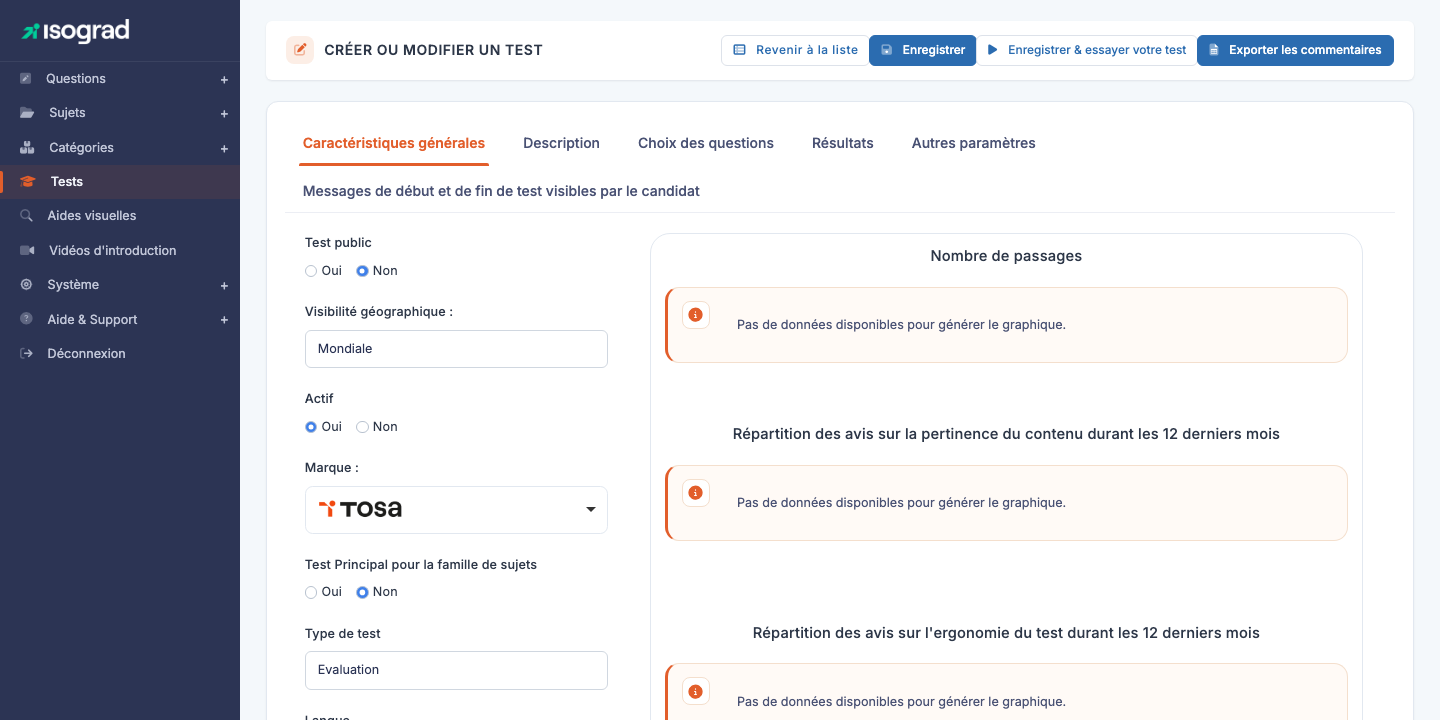Click the Système gear icon
The image size is (1440, 720).
pyautogui.click(x=26, y=285)
